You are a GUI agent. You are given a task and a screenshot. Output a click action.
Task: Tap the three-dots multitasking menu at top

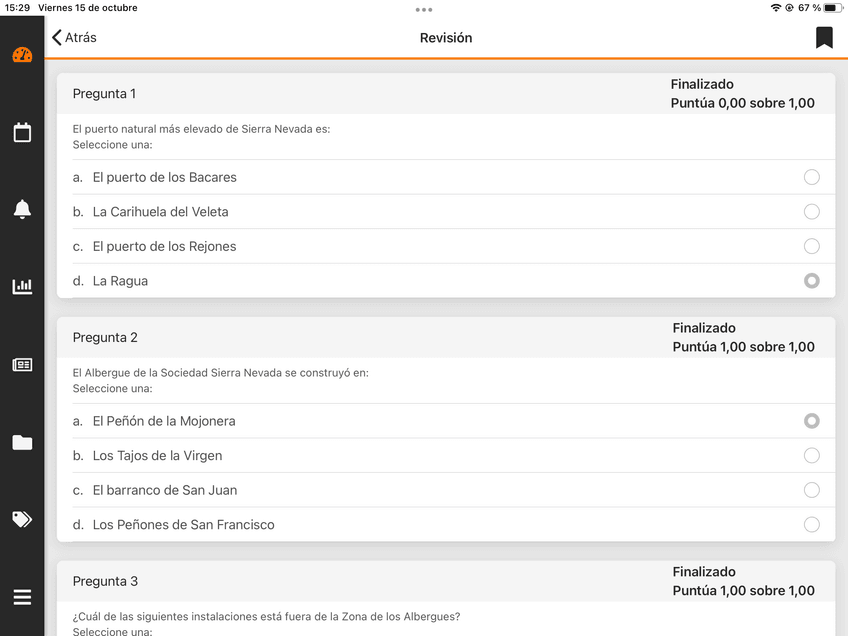424,9
